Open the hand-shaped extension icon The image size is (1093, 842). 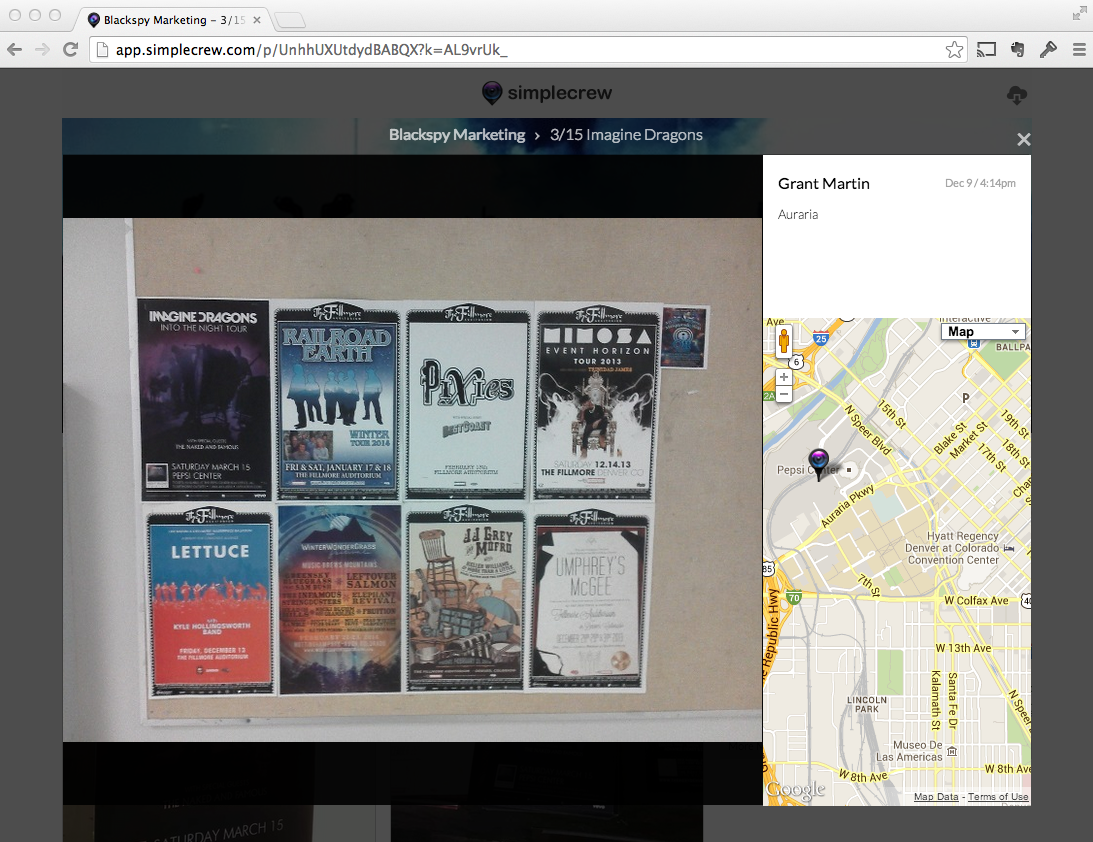tap(1018, 49)
